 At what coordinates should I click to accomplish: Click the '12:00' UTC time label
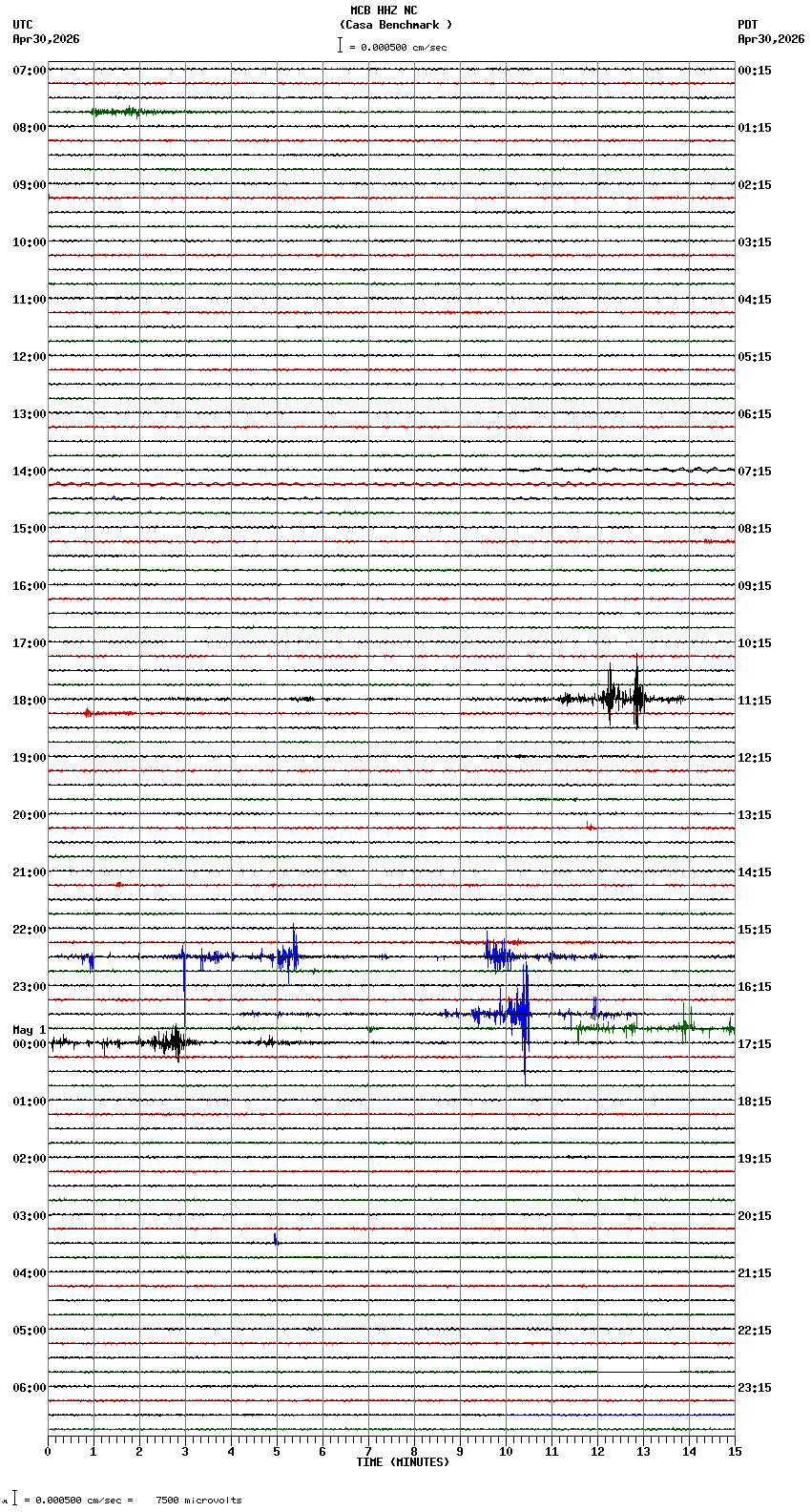(30, 357)
